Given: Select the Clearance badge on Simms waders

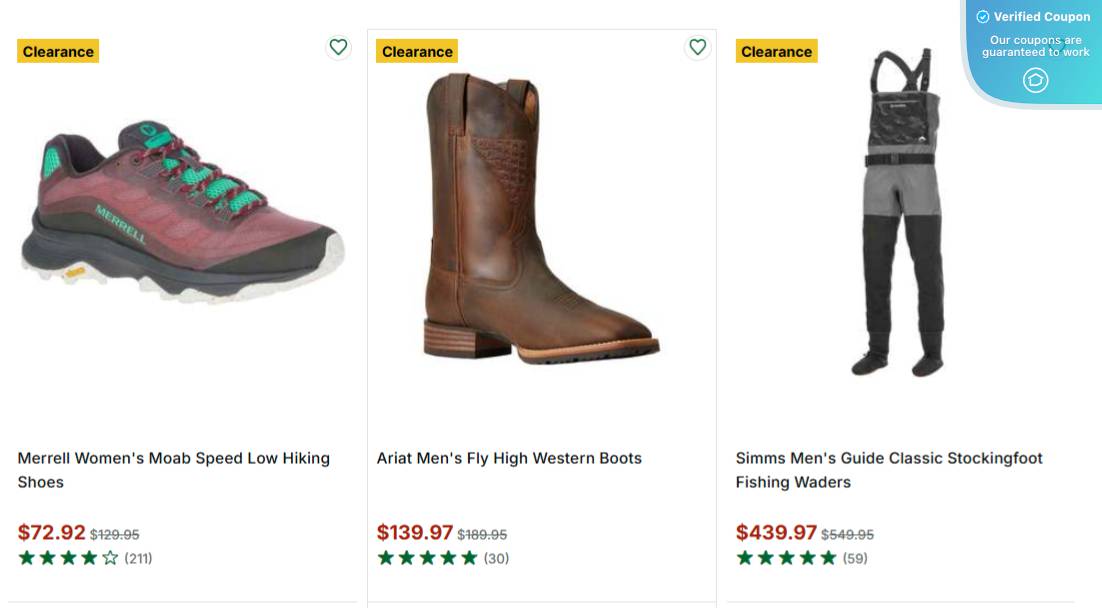Looking at the screenshot, I should [777, 51].
